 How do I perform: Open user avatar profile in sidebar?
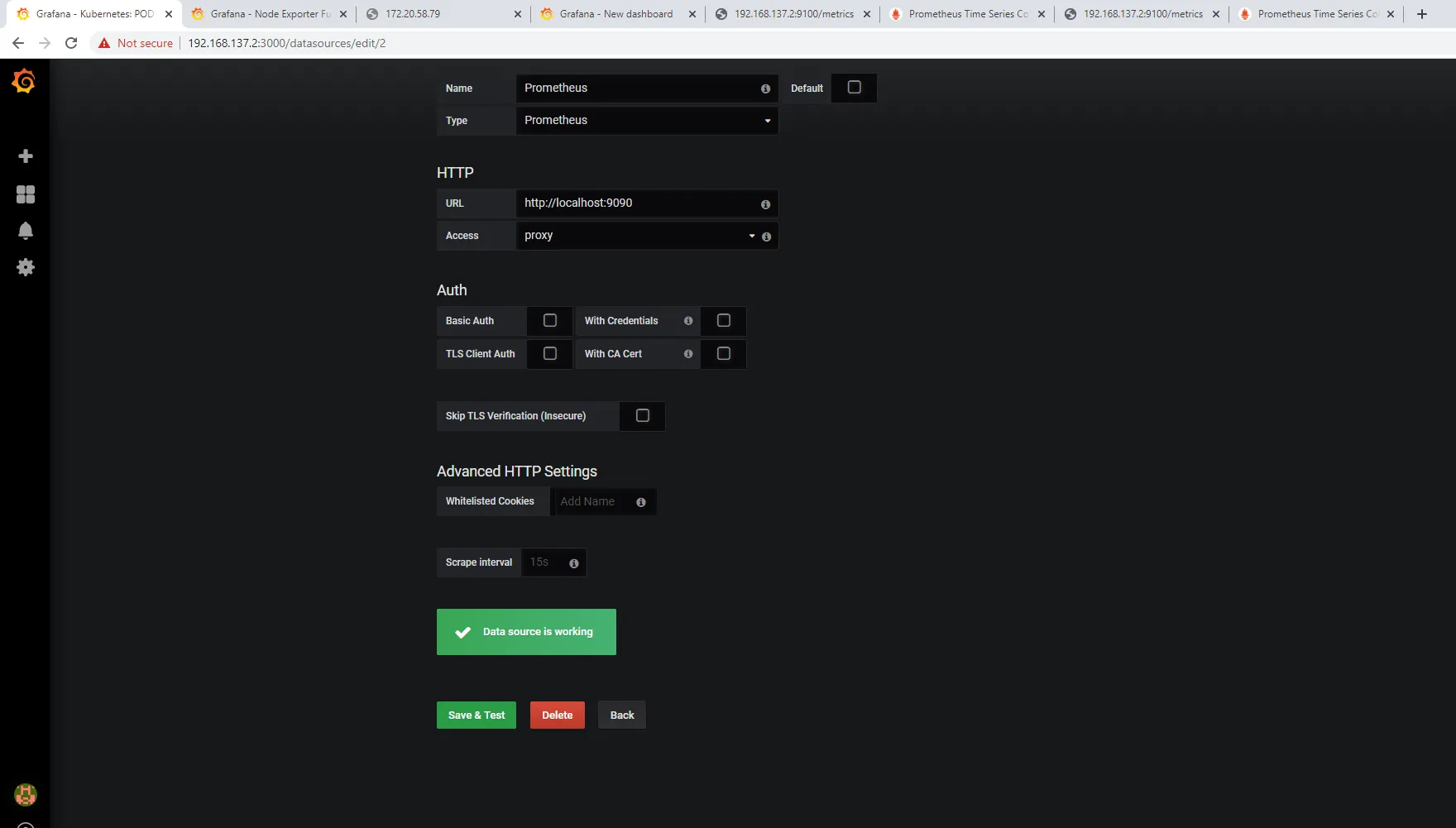pyautogui.click(x=26, y=795)
